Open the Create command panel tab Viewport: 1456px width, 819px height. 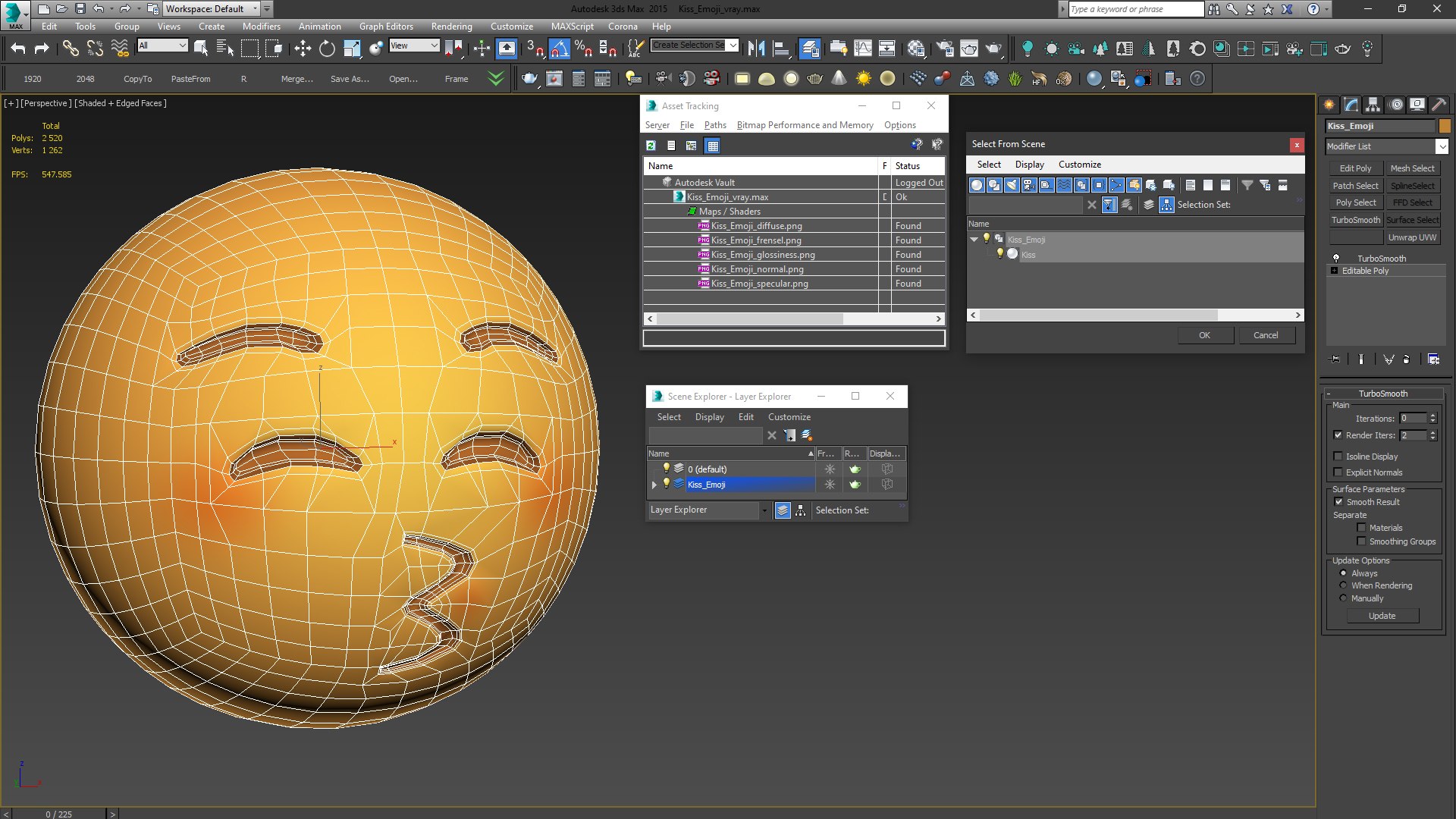(x=1329, y=105)
